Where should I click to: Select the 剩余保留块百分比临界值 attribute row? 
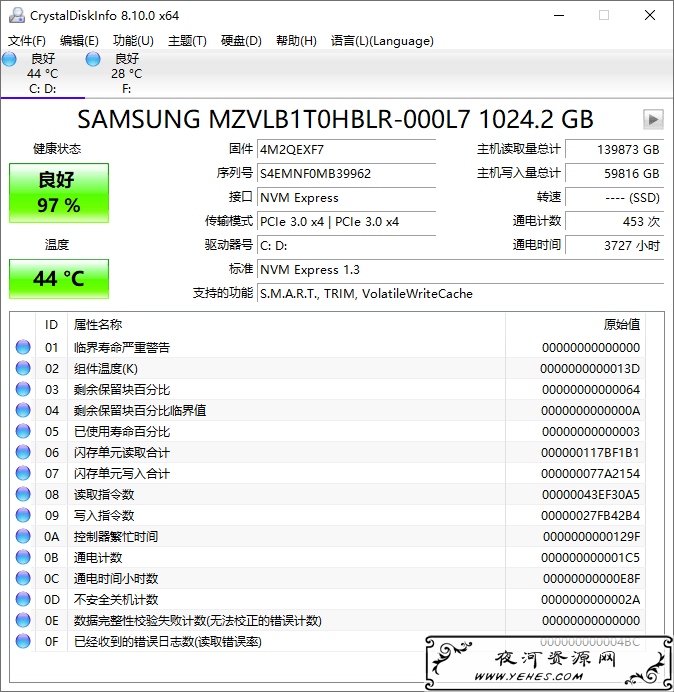click(x=328, y=410)
